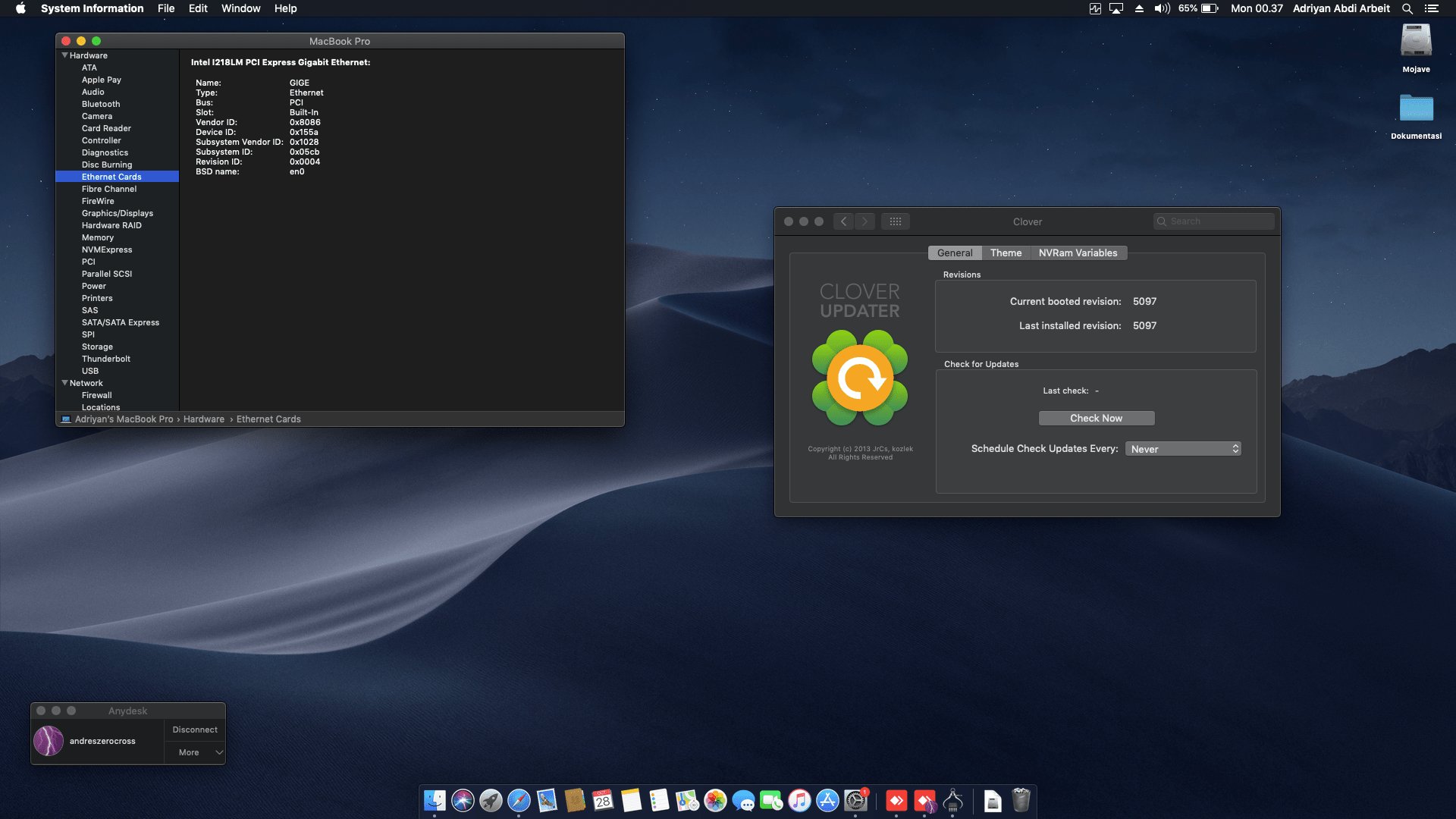Switch to NVRam Variables tab

1078,253
